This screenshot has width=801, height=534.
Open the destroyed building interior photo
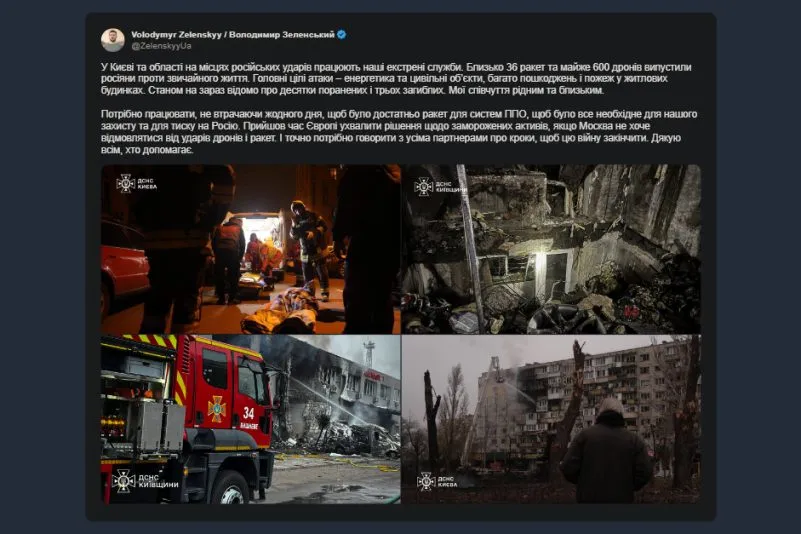pos(550,249)
